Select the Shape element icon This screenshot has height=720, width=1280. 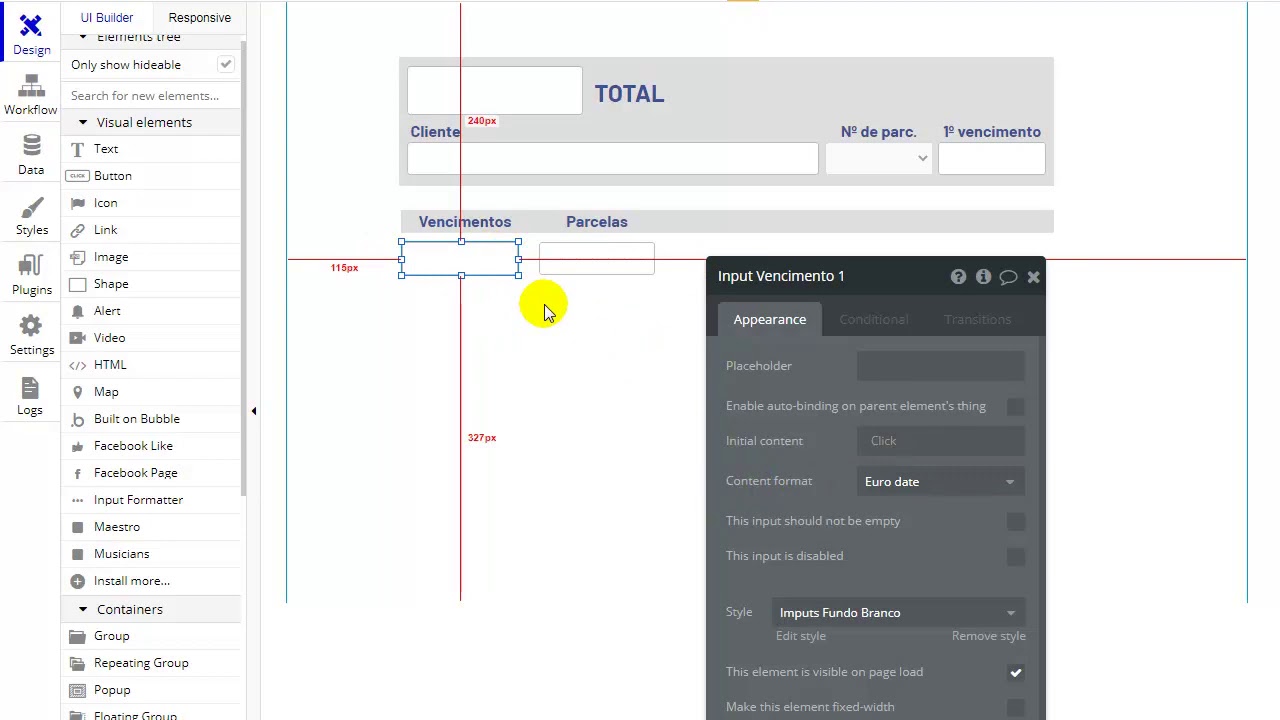(77, 284)
